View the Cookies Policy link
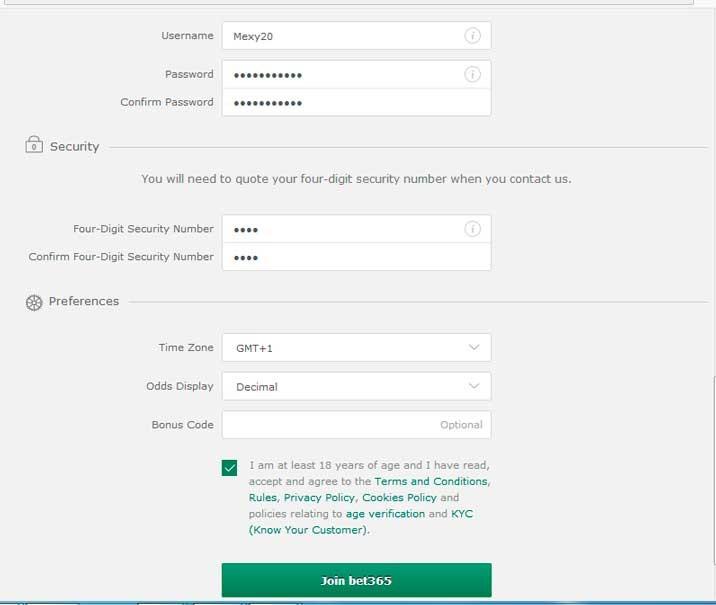The height and width of the screenshot is (605, 716). [399, 498]
